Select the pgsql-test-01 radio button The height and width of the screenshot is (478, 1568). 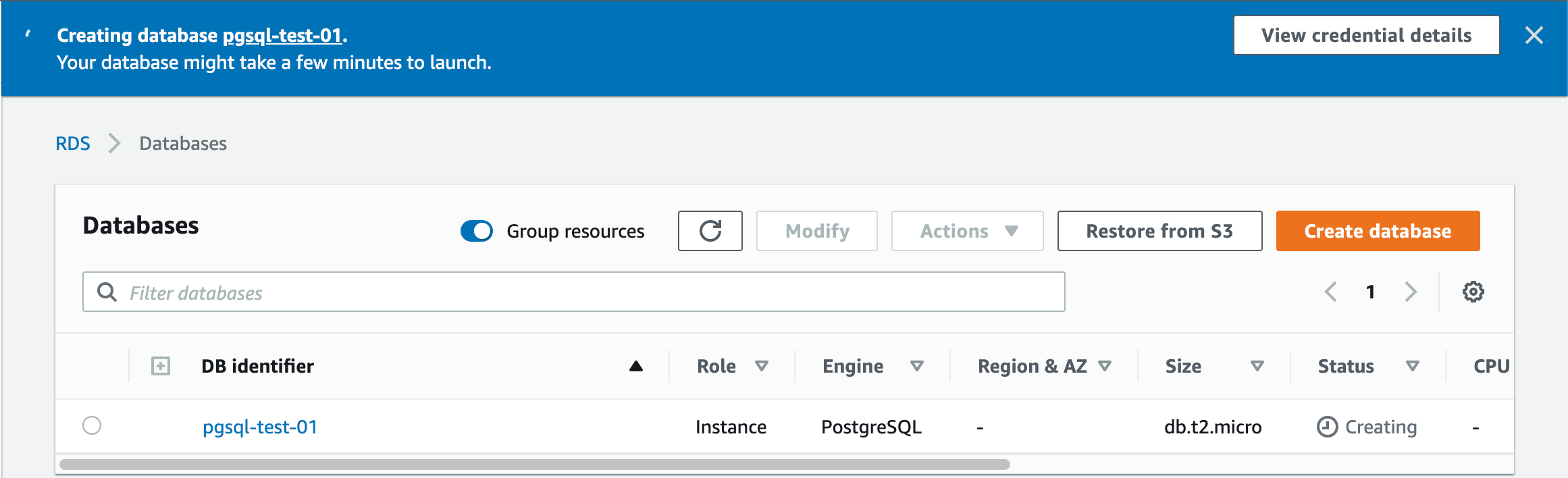[92, 426]
